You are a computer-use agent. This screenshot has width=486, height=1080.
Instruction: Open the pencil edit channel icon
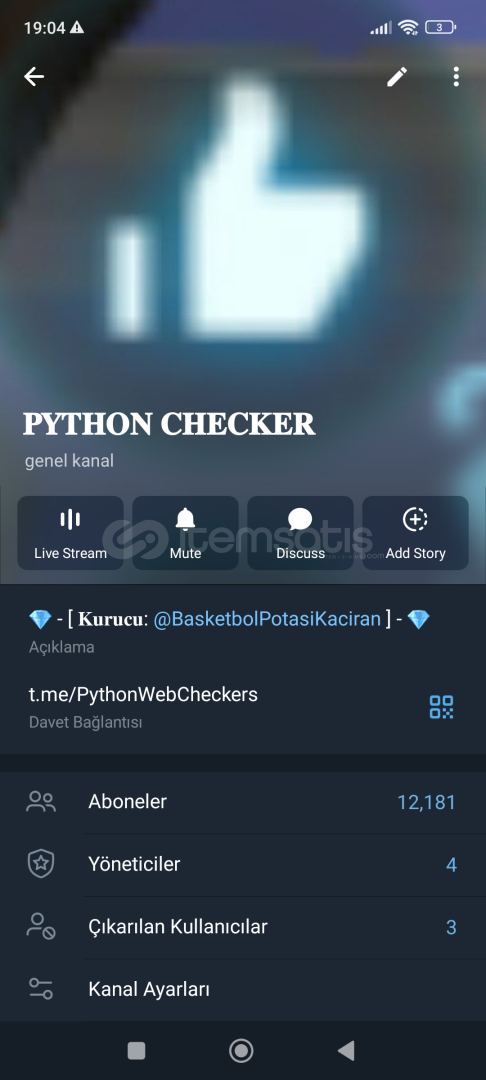point(397,76)
